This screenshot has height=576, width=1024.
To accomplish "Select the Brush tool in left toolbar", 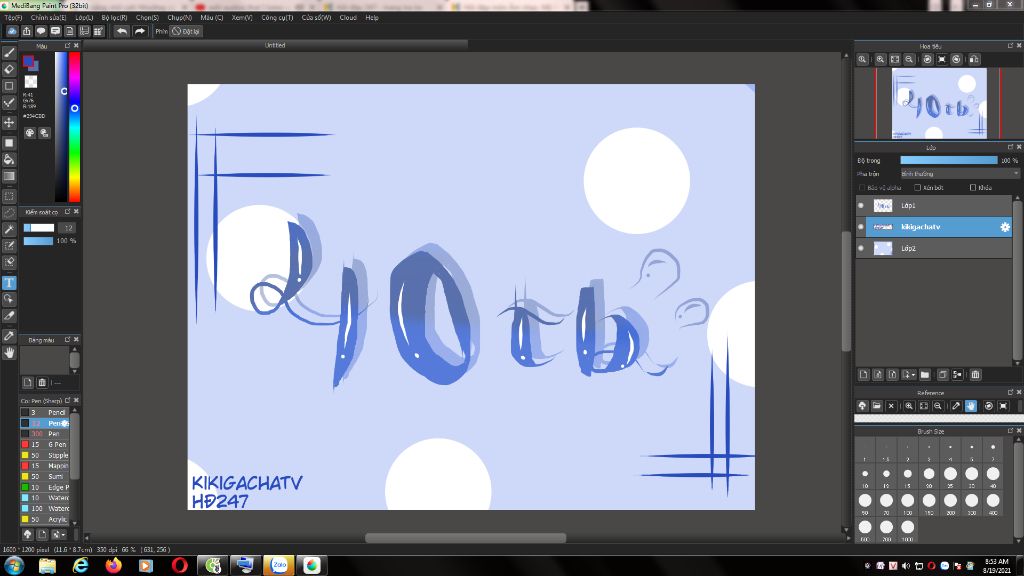I will click(9, 53).
